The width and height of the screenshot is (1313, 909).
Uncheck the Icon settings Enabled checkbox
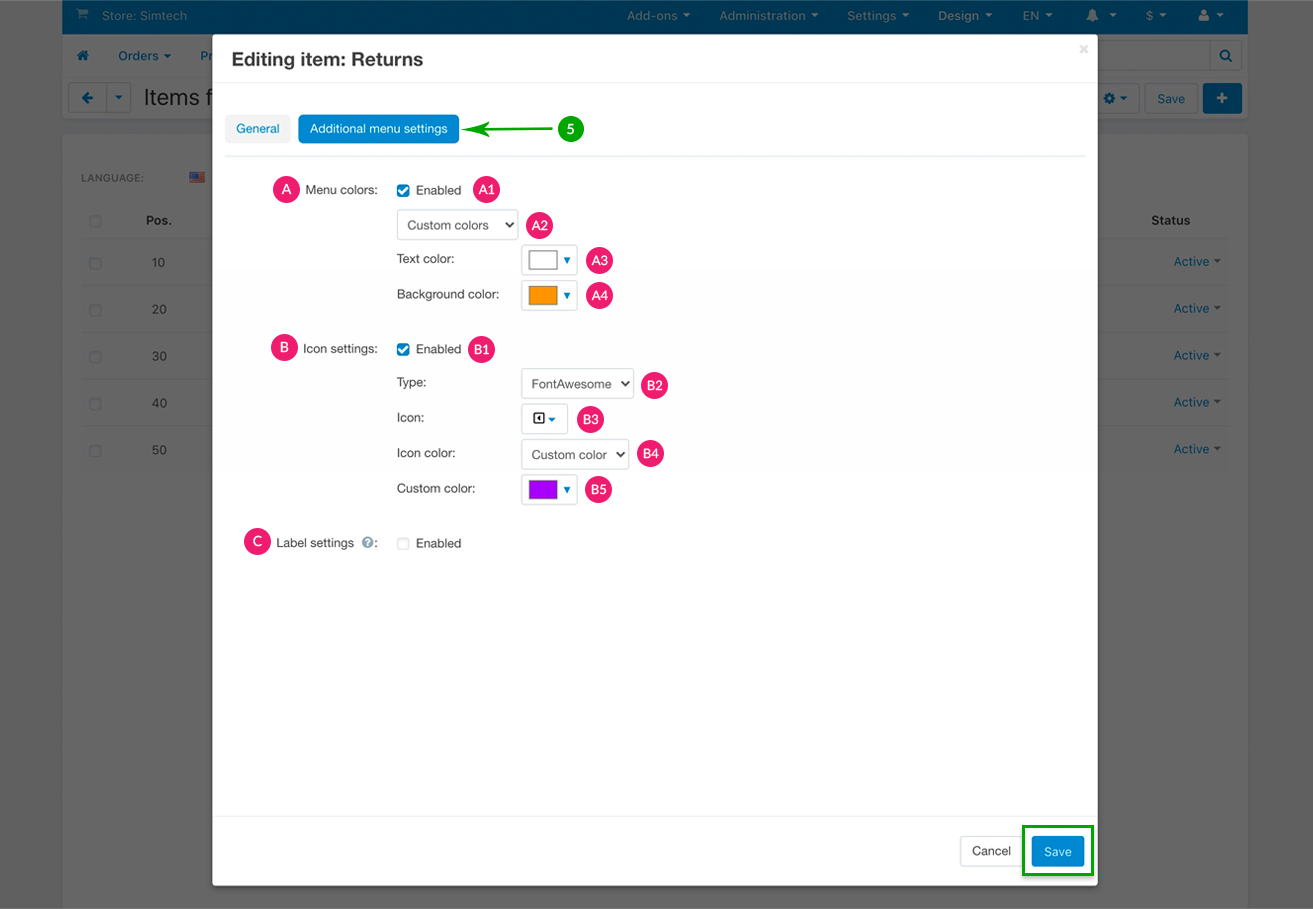click(x=403, y=349)
